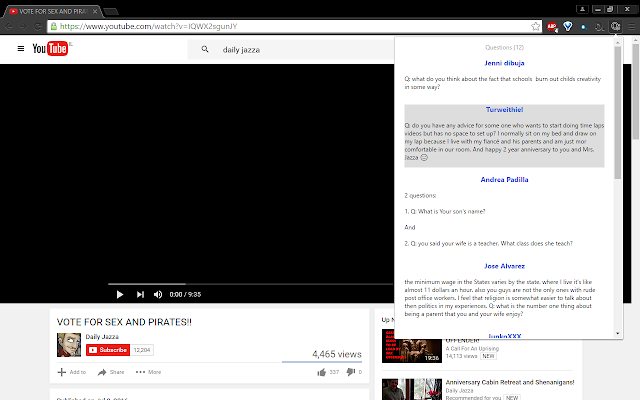Screen dimensions: 640x400
Task: Select the Turweithiel question text
Action: (x=504, y=141)
